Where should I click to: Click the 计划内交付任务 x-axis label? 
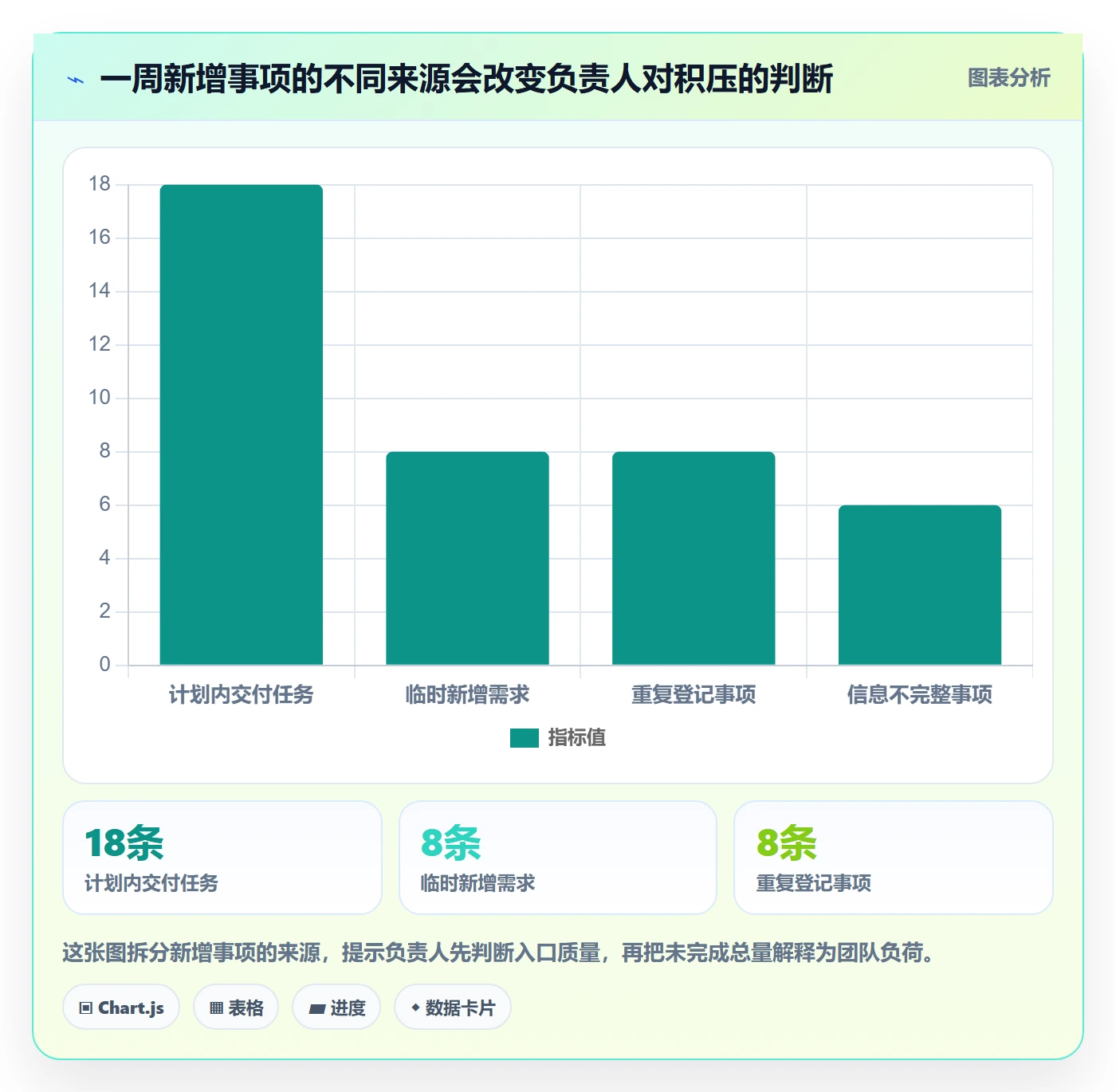coord(242,695)
